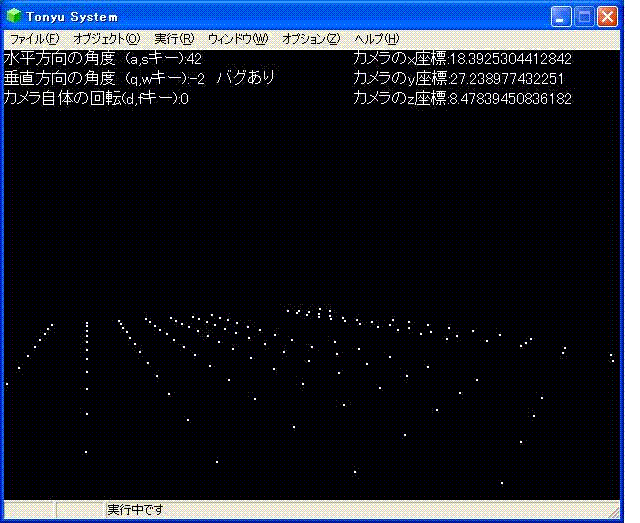The height and width of the screenshot is (523, 640).
Task: Expand the オプション(Z) menu
Action: 311,39
